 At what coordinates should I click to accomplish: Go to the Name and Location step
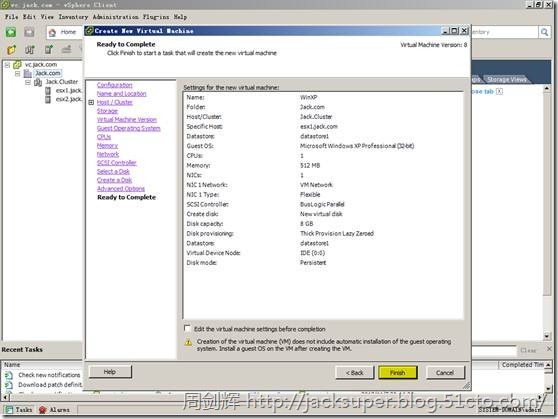click(122, 94)
